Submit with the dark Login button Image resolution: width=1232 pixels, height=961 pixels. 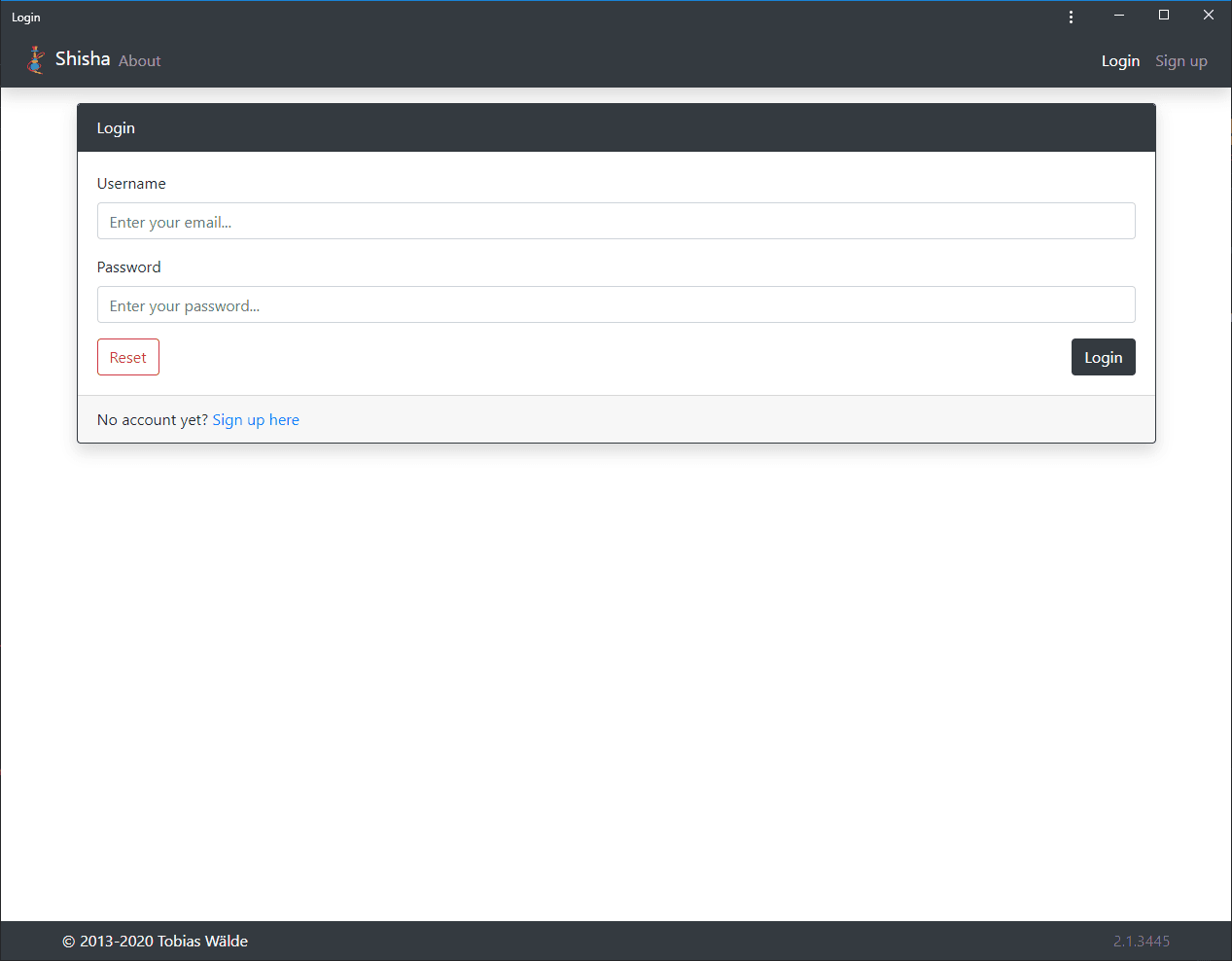coord(1104,357)
